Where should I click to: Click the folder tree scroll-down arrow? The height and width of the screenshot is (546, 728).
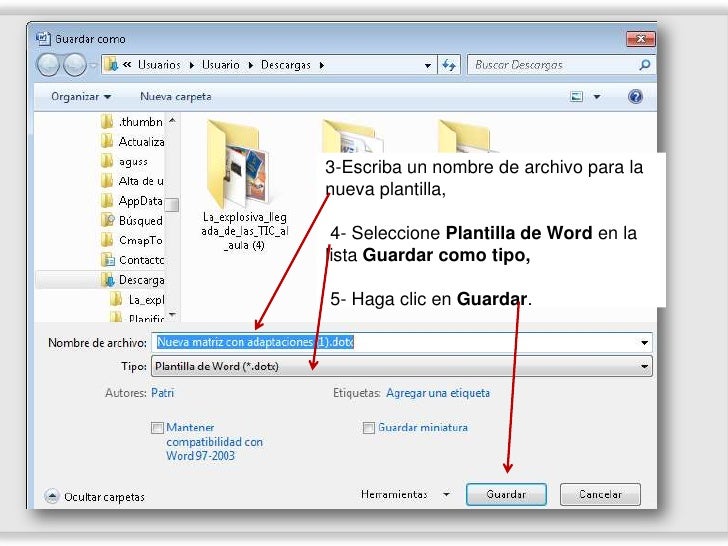[x=172, y=315]
